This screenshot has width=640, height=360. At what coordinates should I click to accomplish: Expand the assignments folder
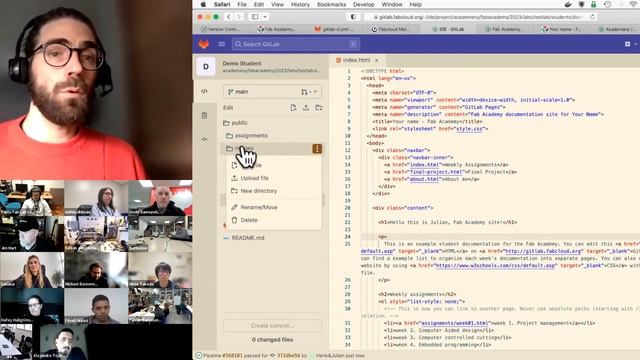point(247,136)
